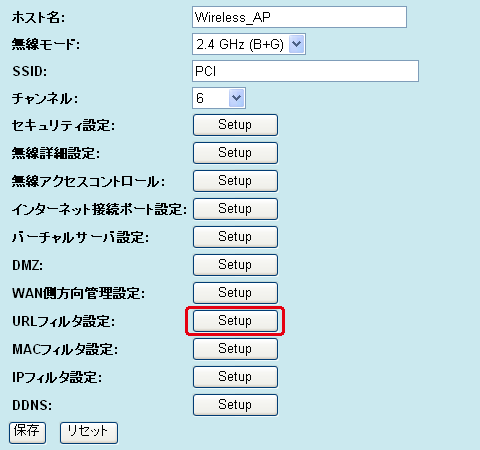Open Setup for WAN側方向管理設定
The height and width of the screenshot is (450, 480).
pos(235,293)
